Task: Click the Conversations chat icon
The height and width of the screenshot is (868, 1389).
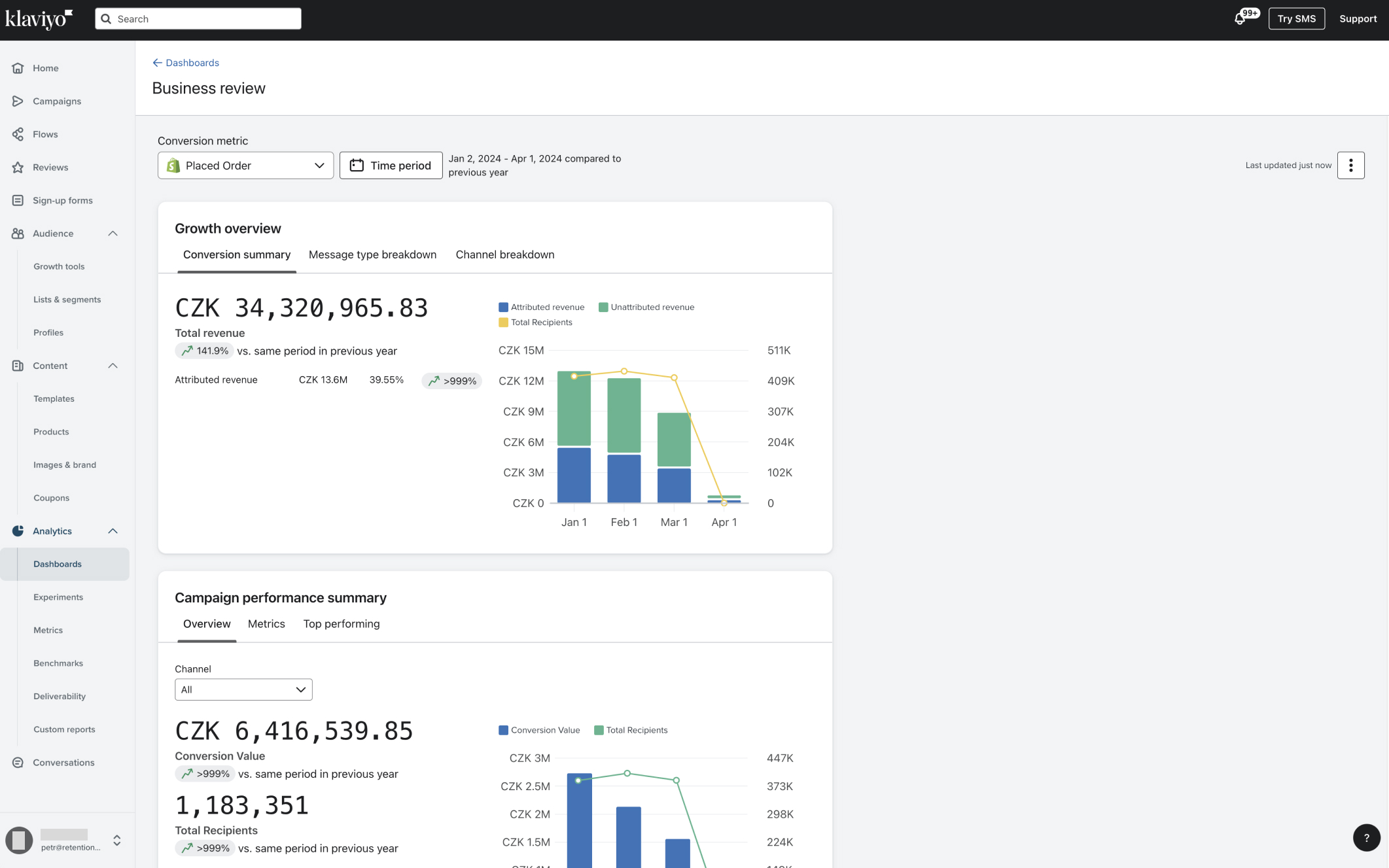Action: click(x=18, y=763)
